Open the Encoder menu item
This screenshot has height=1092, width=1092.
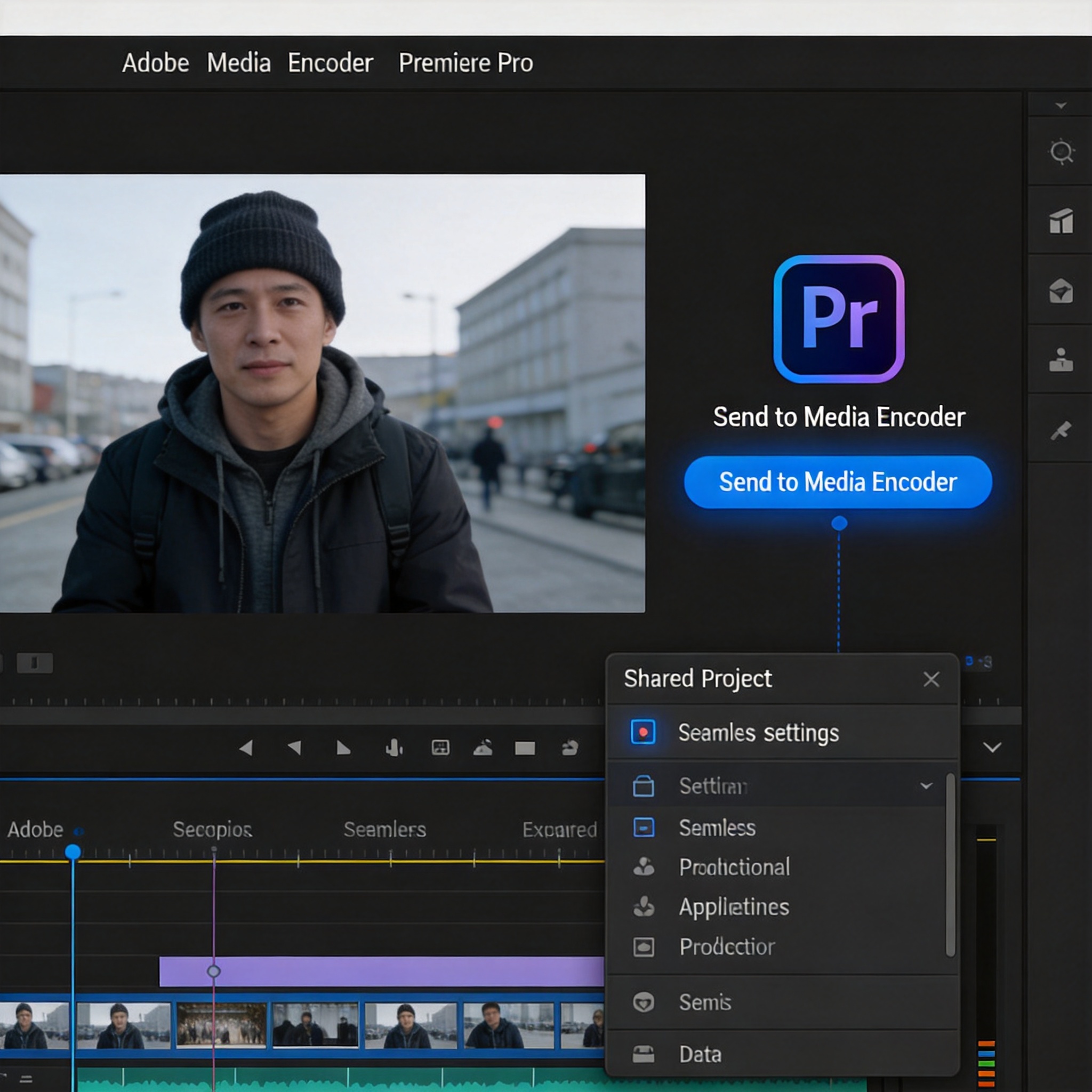[330, 63]
